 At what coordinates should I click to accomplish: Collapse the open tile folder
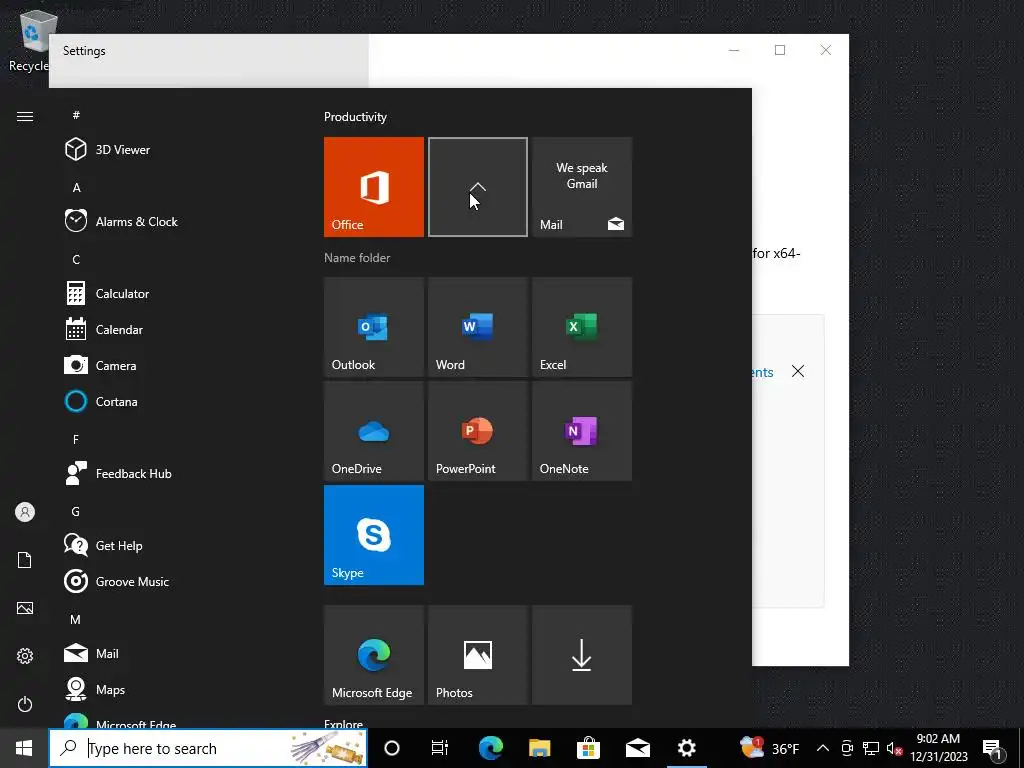[x=477, y=187]
